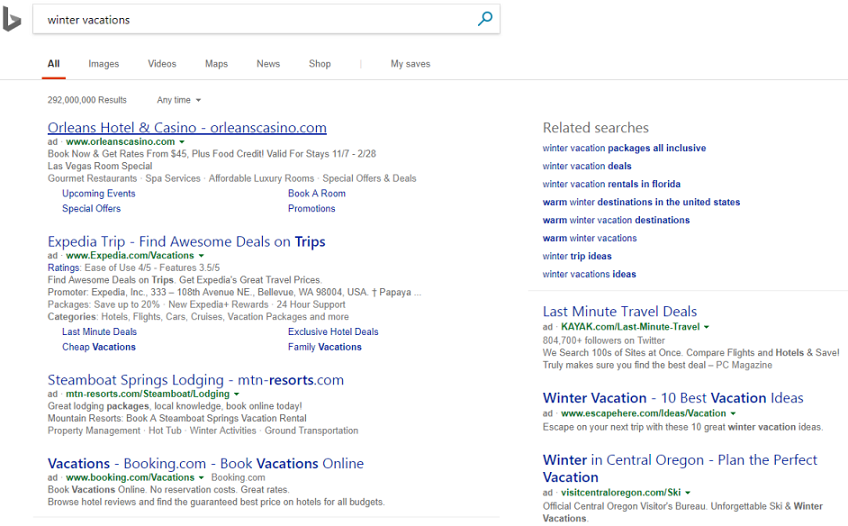Search winter vacation rentals in florida
Image resolution: width=848 pixels, height=526 pixels.
tap(611, 184)
